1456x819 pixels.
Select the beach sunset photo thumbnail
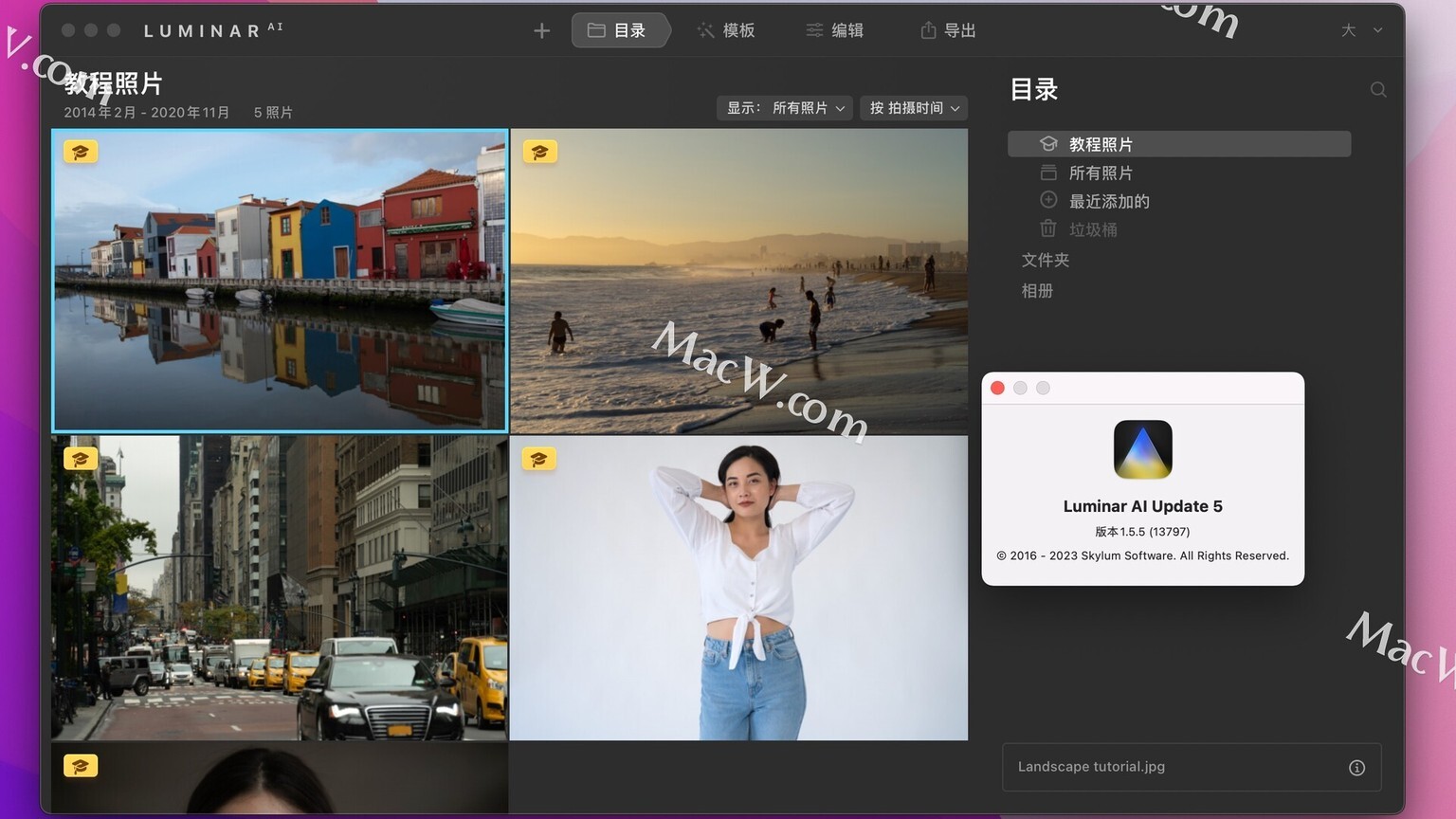pyautogui.click(x=739, y=281)
